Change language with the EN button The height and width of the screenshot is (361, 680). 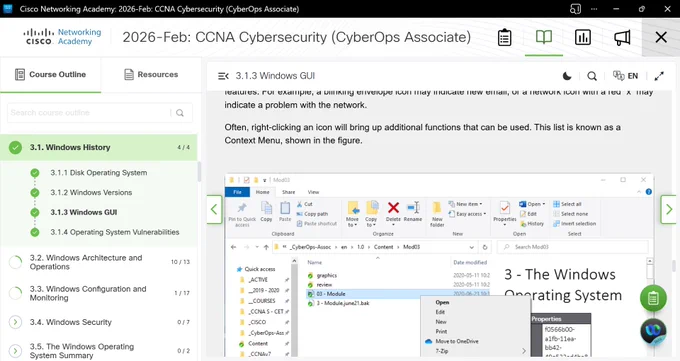pyautogui.click(x=625, y=76)
